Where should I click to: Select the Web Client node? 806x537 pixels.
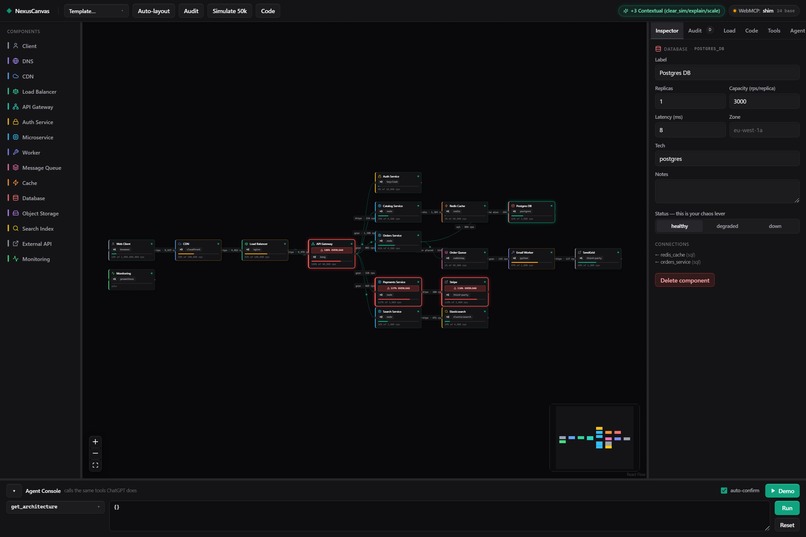(132, 250)
